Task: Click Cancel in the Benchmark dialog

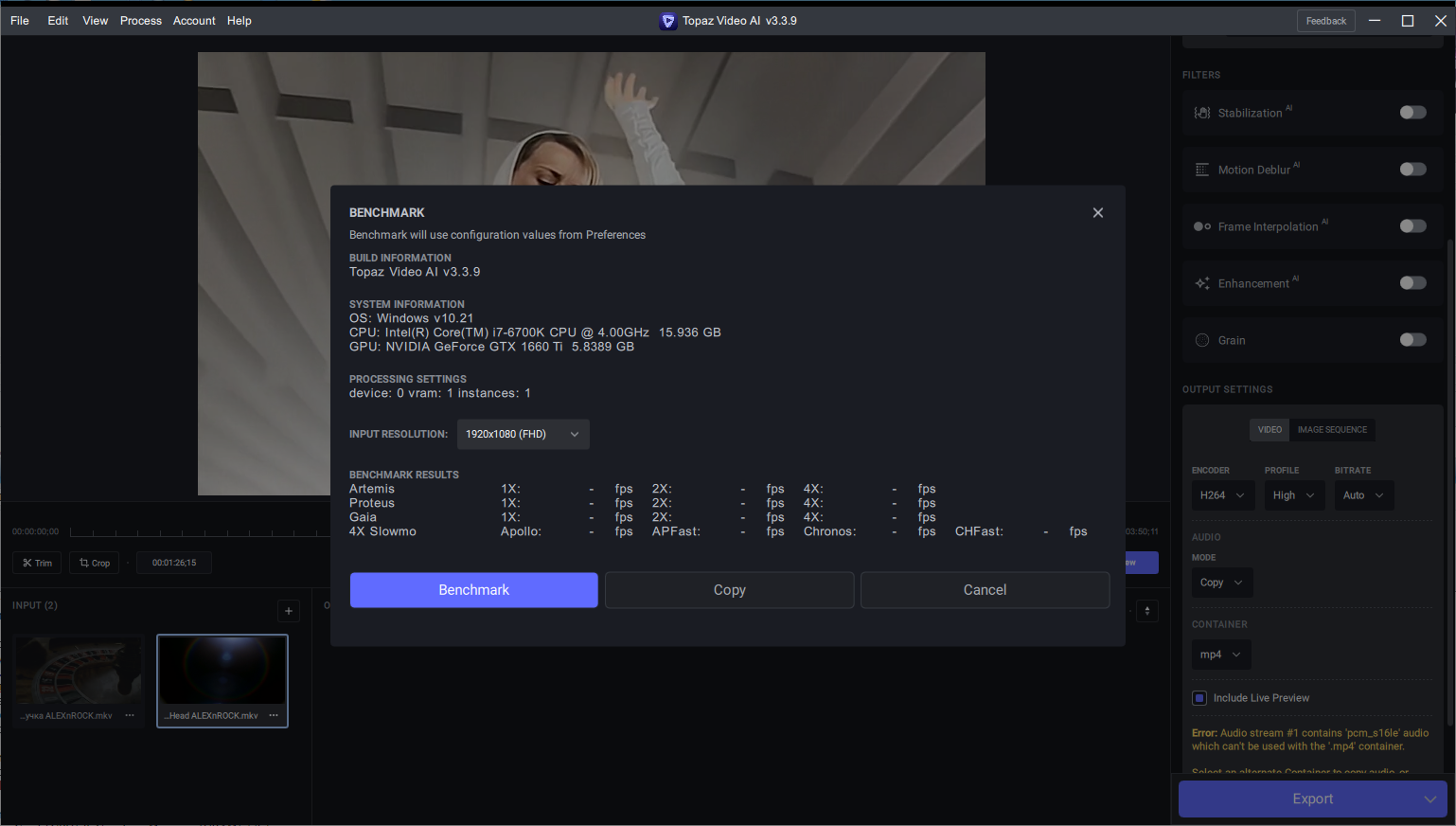Action: click(985, 590)
